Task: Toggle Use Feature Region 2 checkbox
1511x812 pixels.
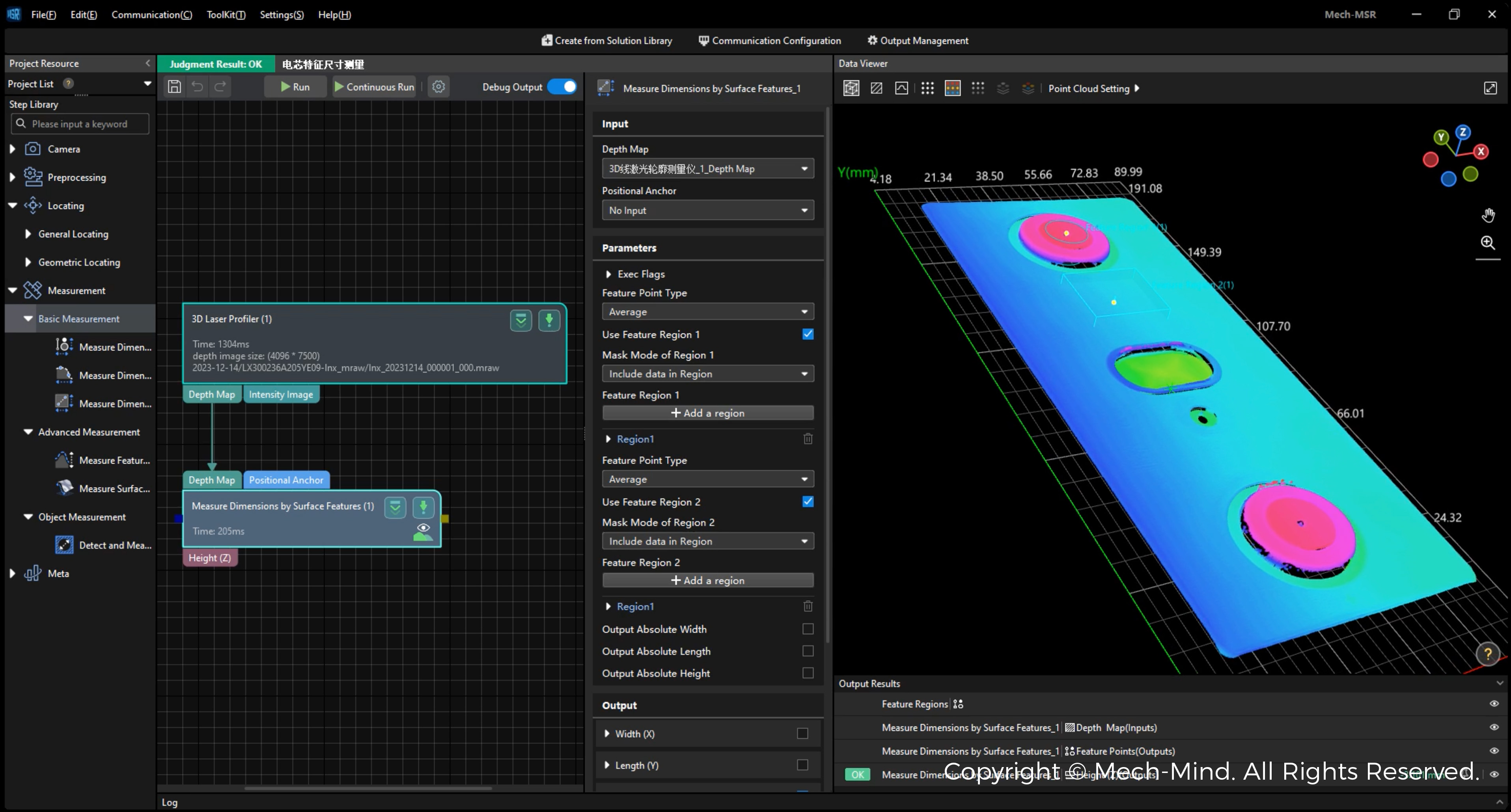Action: click(x=808, y=501)
